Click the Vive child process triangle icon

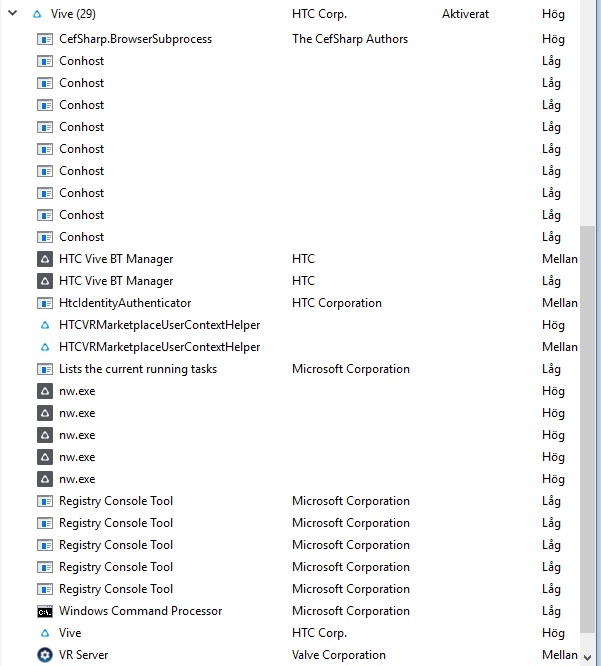coord(45,633)
